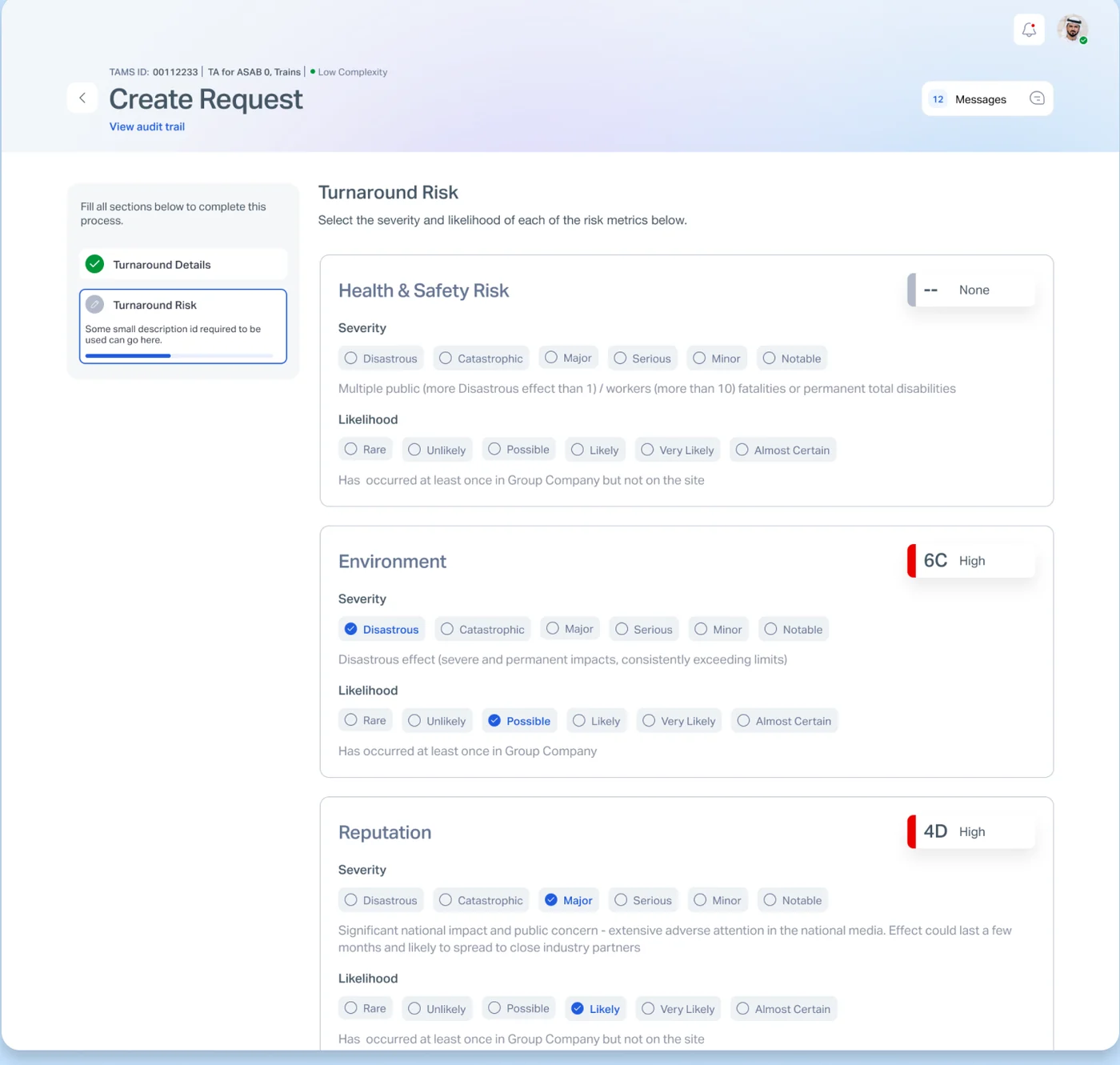Select Disastrous severity for Health & Safety Risk

(381, 358)
